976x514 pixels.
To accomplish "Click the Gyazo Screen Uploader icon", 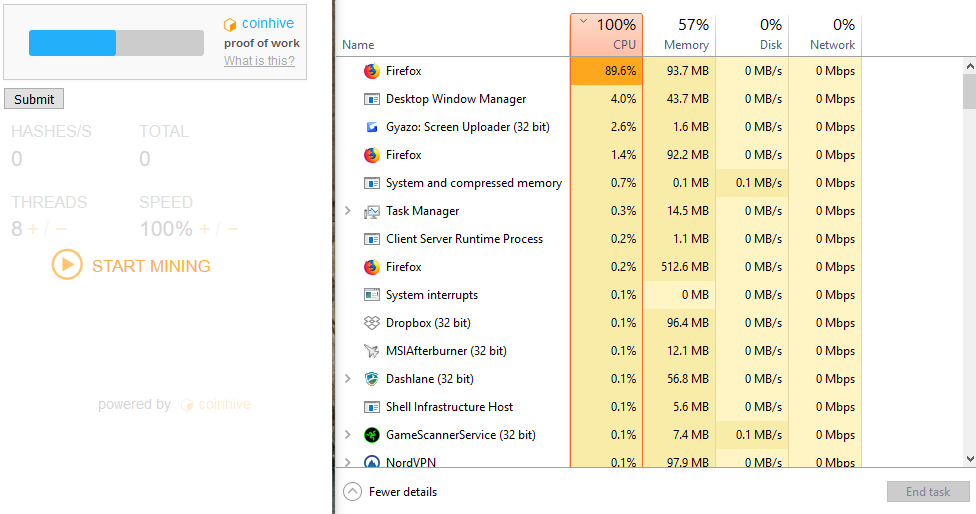I will tap(372, 127).
